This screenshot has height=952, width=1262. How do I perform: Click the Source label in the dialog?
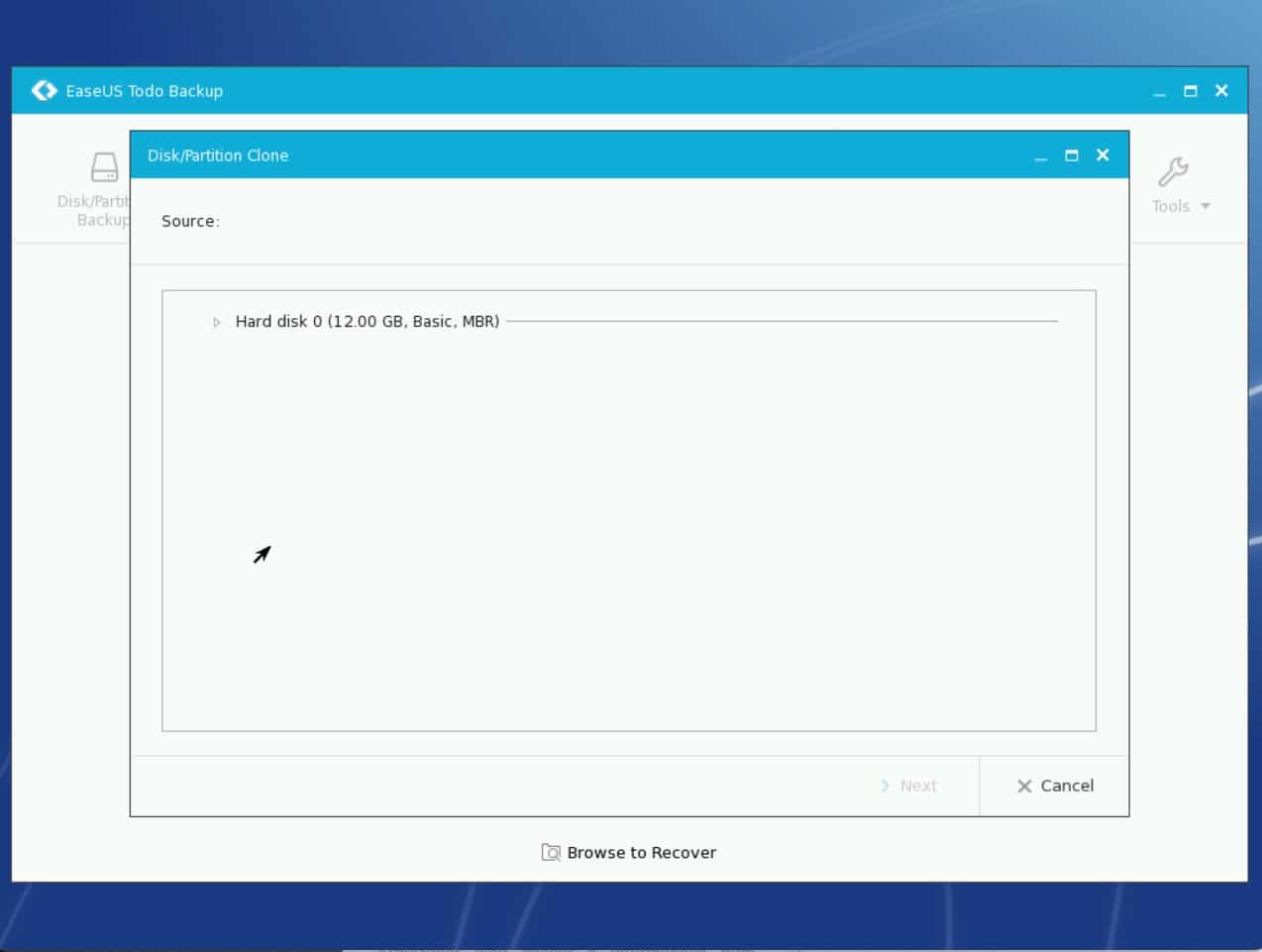(x=189, y=221)
